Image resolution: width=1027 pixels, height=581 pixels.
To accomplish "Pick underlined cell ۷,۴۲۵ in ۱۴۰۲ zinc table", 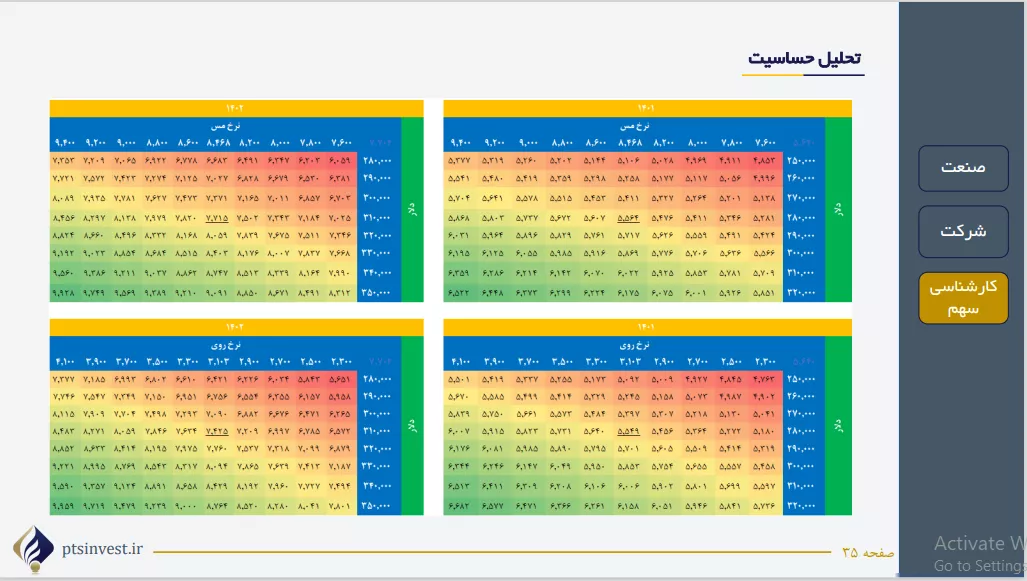I will [x=216, y=431].
